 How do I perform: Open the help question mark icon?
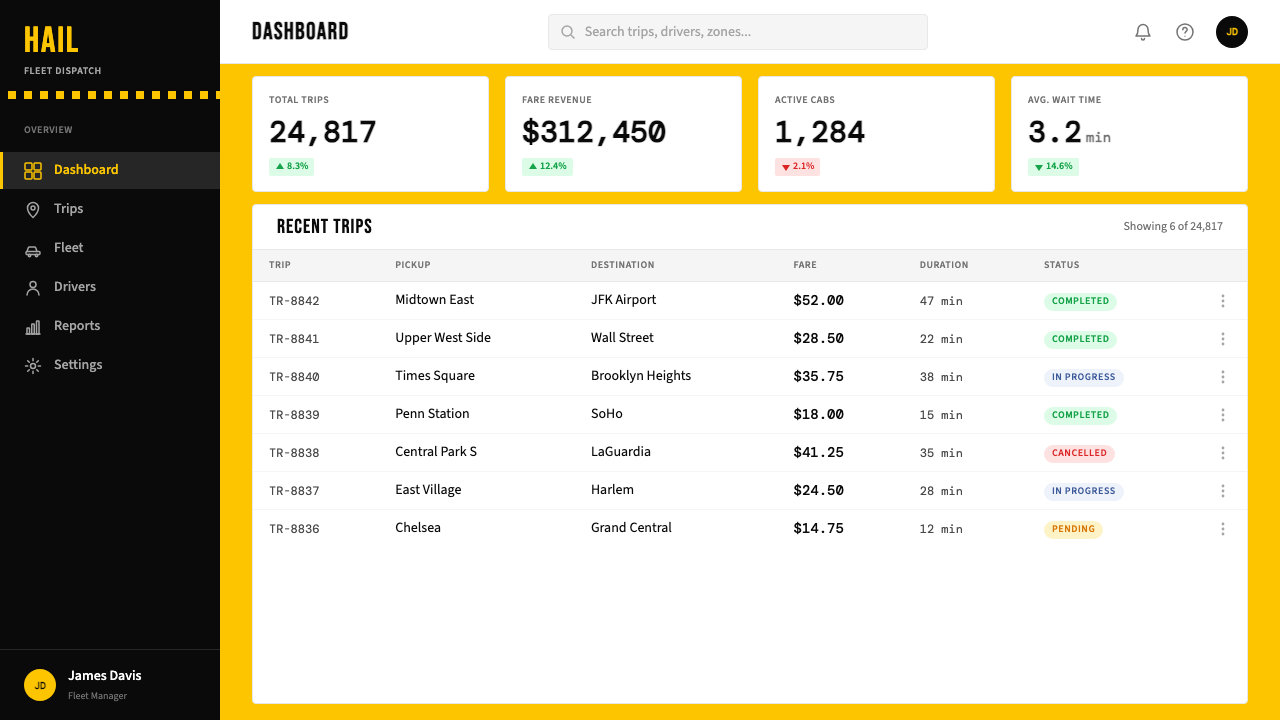pyautogui.click(x=1185, y=32)
